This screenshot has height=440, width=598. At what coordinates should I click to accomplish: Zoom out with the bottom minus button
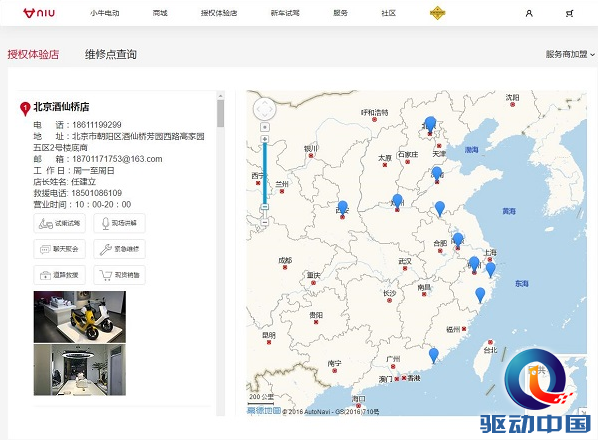coord(265,222)
